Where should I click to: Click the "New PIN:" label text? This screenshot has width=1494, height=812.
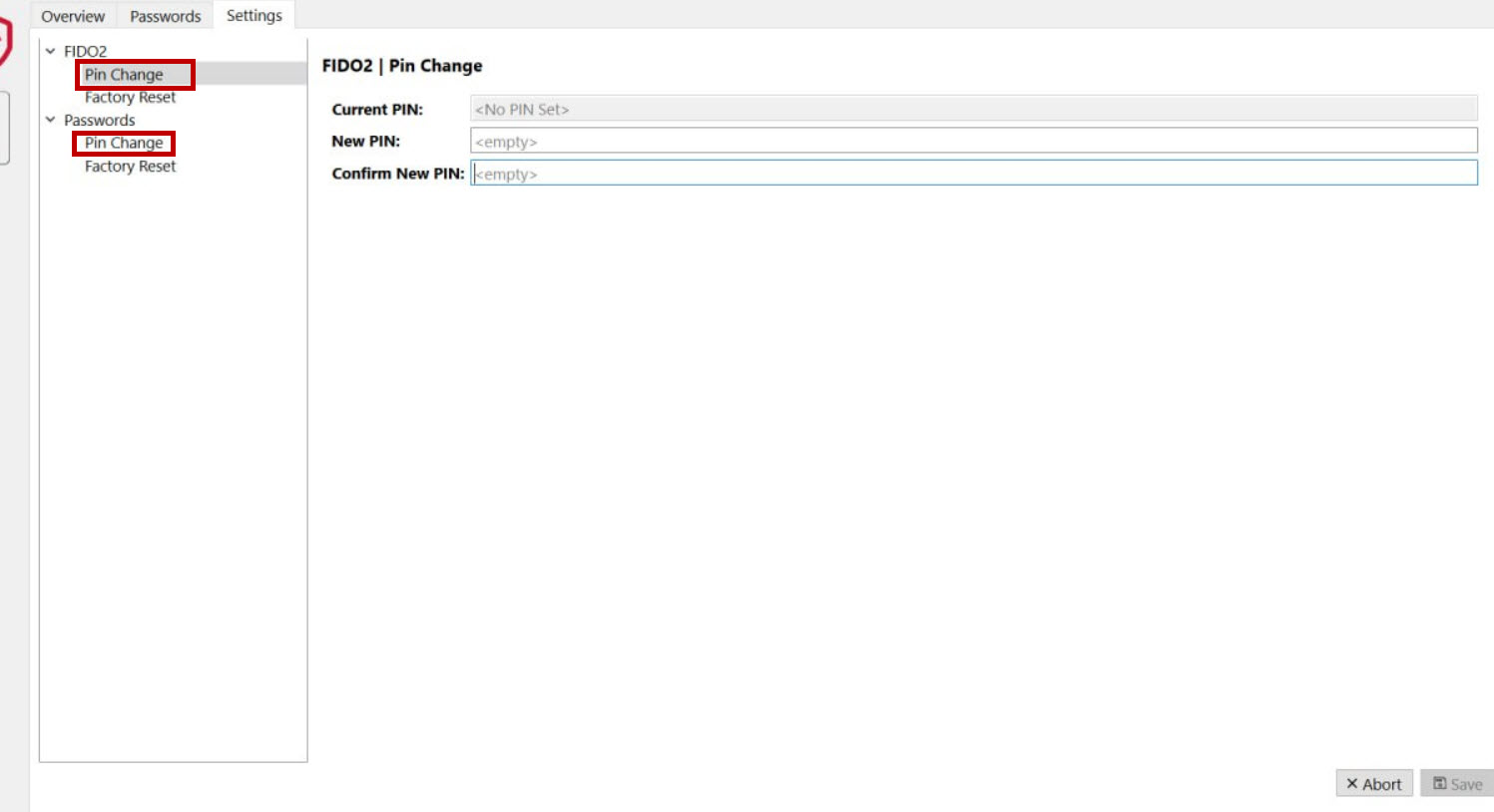365,142
